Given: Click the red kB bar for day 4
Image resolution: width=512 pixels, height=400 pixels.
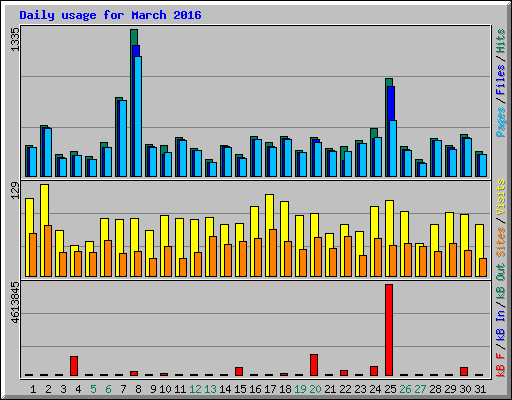Looking at the screenshot, I should tap(74, 366).
